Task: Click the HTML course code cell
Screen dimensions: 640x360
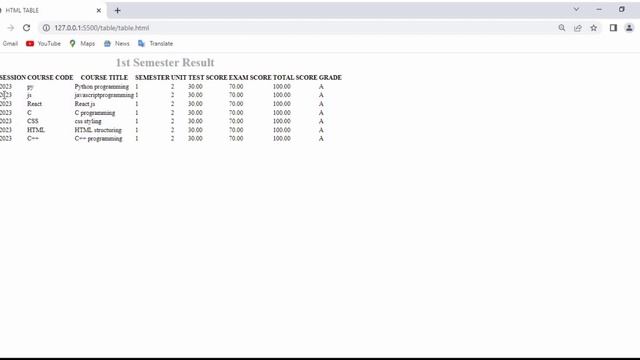Action: [36, 130]
